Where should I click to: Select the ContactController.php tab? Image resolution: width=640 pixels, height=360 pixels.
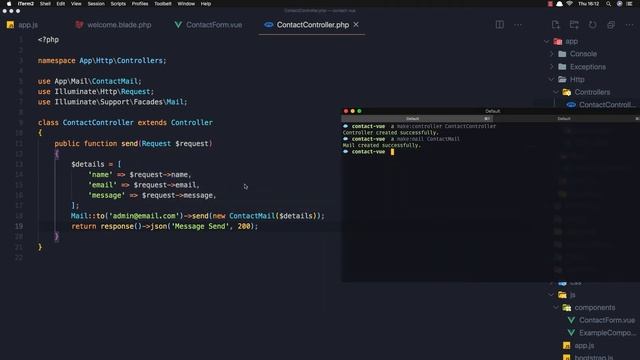(x=312, y=25)
